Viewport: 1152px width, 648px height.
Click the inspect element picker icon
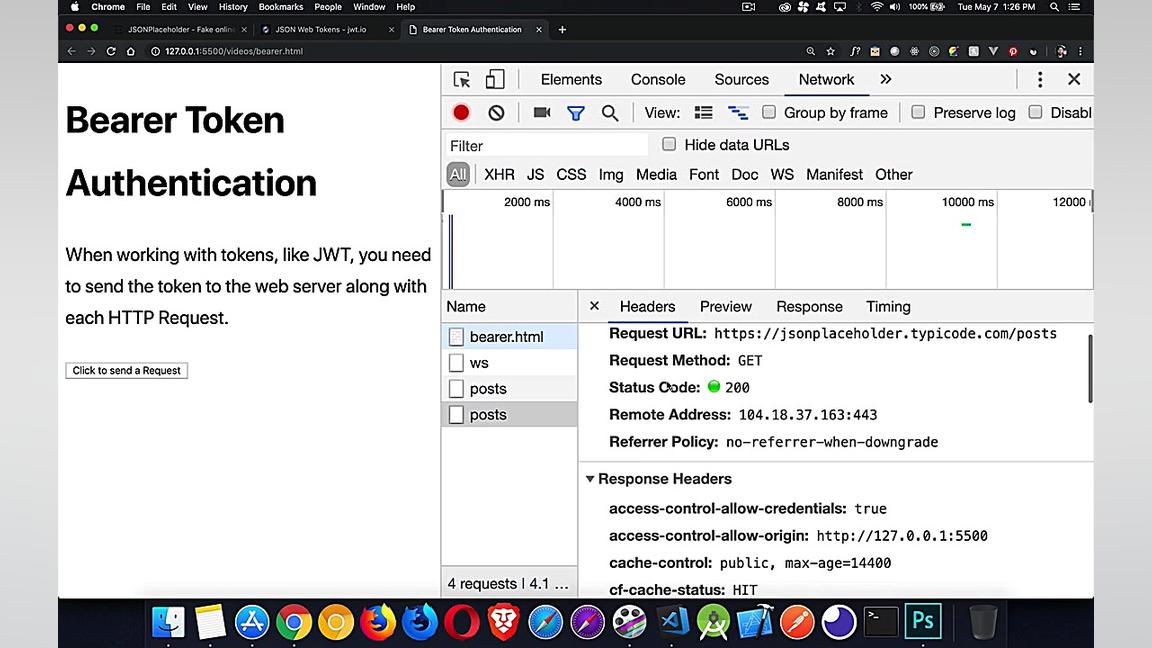click(462, 80)
